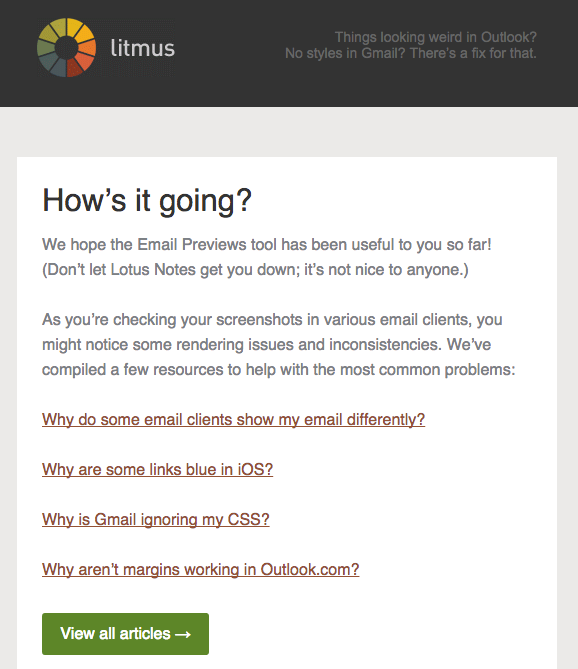Open "Why do some email clients show my email differently?"
The image size is (578, 669).
(x=233, y=420)
